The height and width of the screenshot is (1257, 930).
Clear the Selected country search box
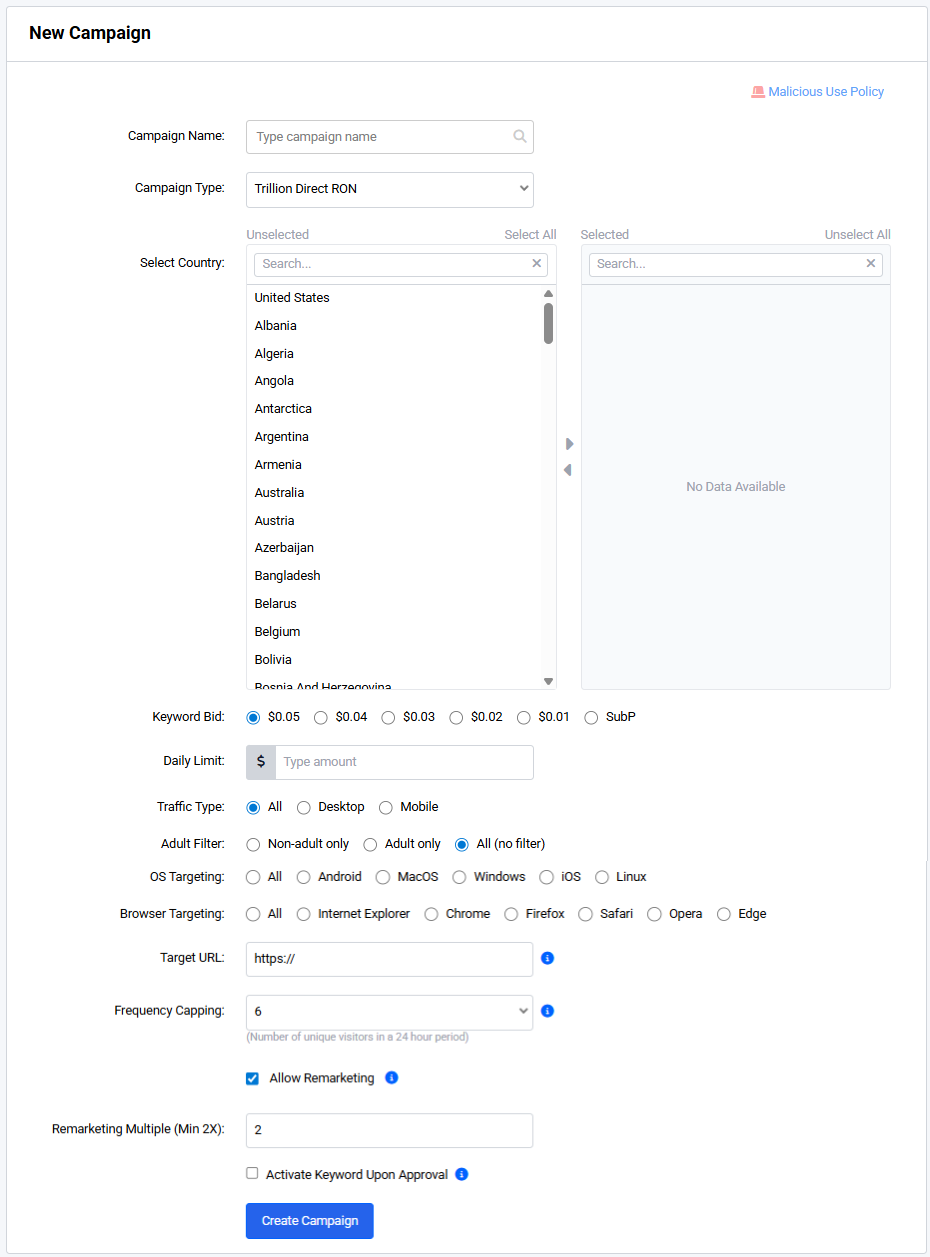point(871,264)
